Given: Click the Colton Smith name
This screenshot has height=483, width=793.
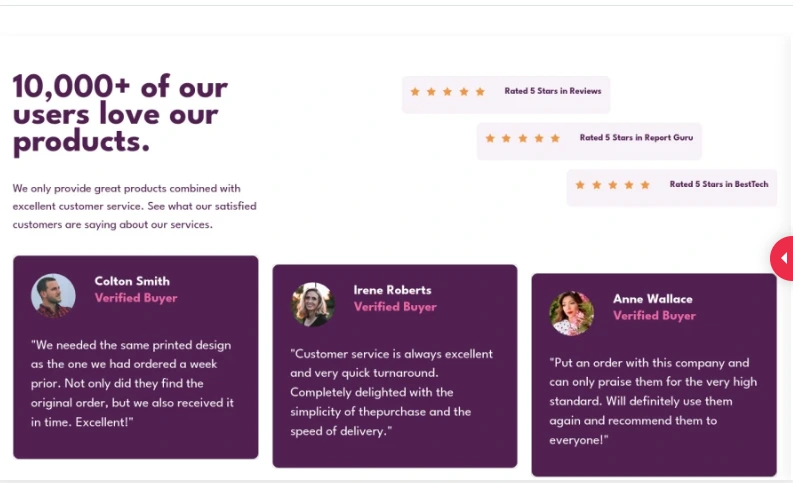Looking at the screenshot, I should 132,281.
